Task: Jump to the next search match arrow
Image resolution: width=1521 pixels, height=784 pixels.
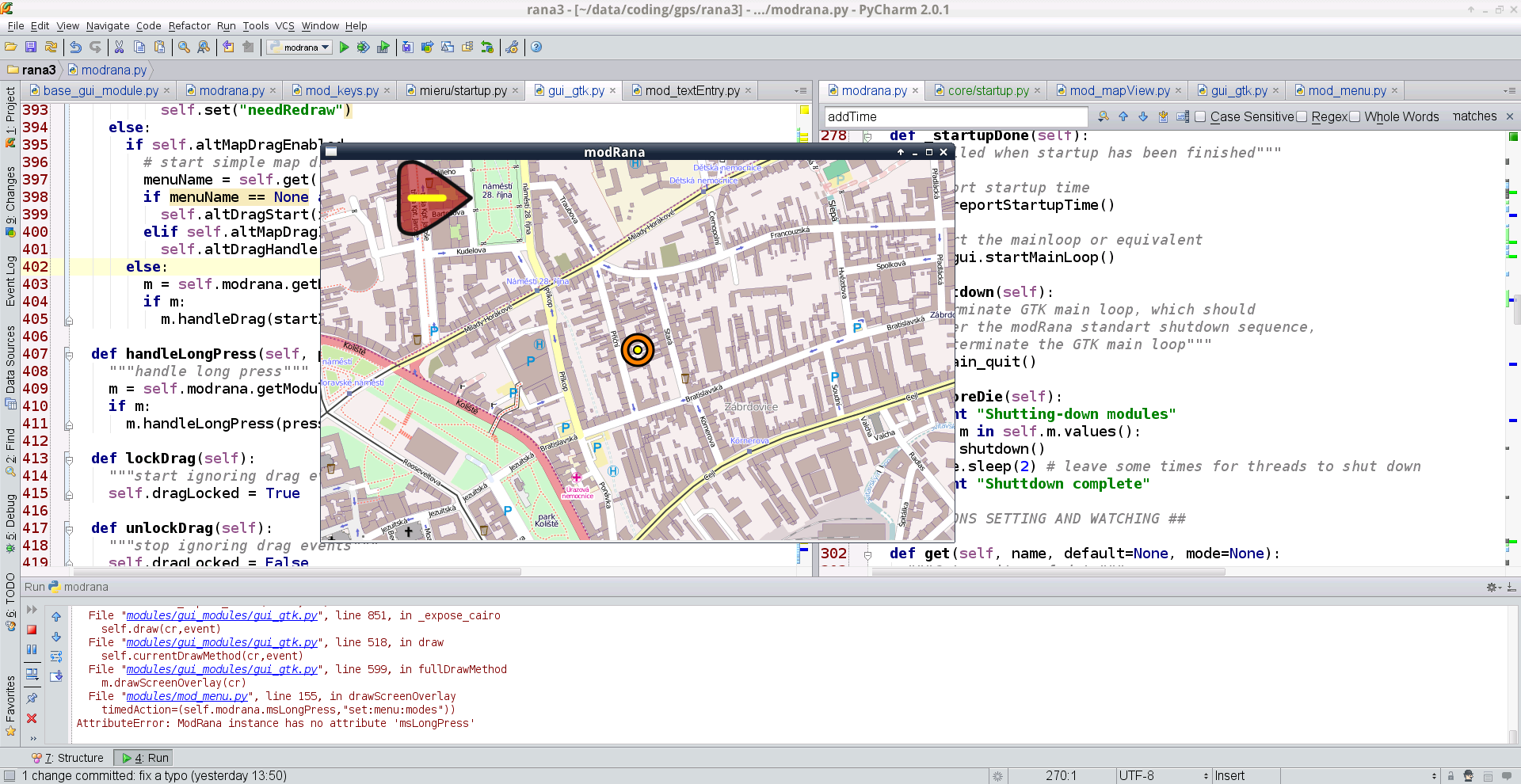Action: pos(1143,116)
